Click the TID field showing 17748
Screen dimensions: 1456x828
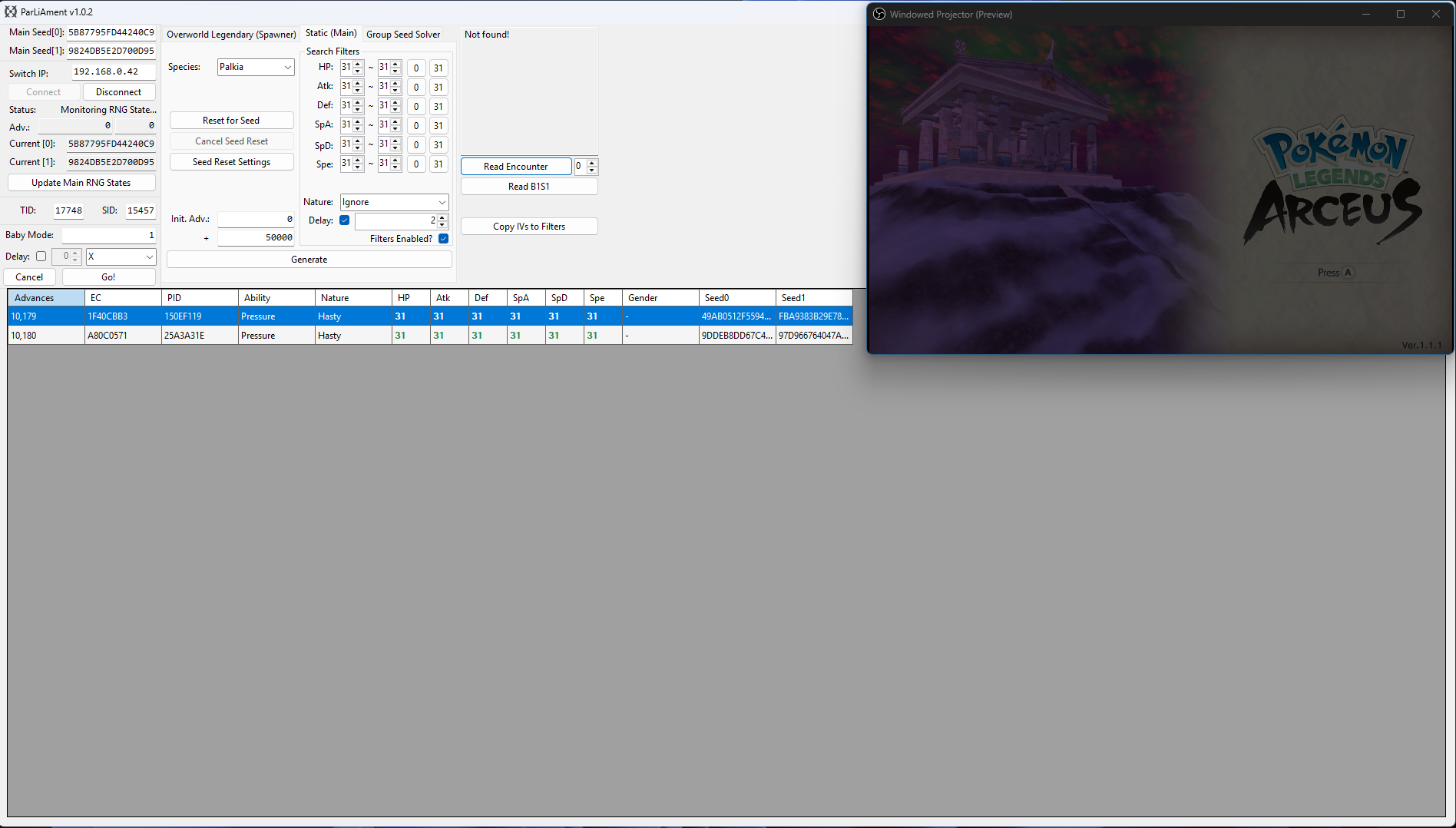[x=68, y=210]
